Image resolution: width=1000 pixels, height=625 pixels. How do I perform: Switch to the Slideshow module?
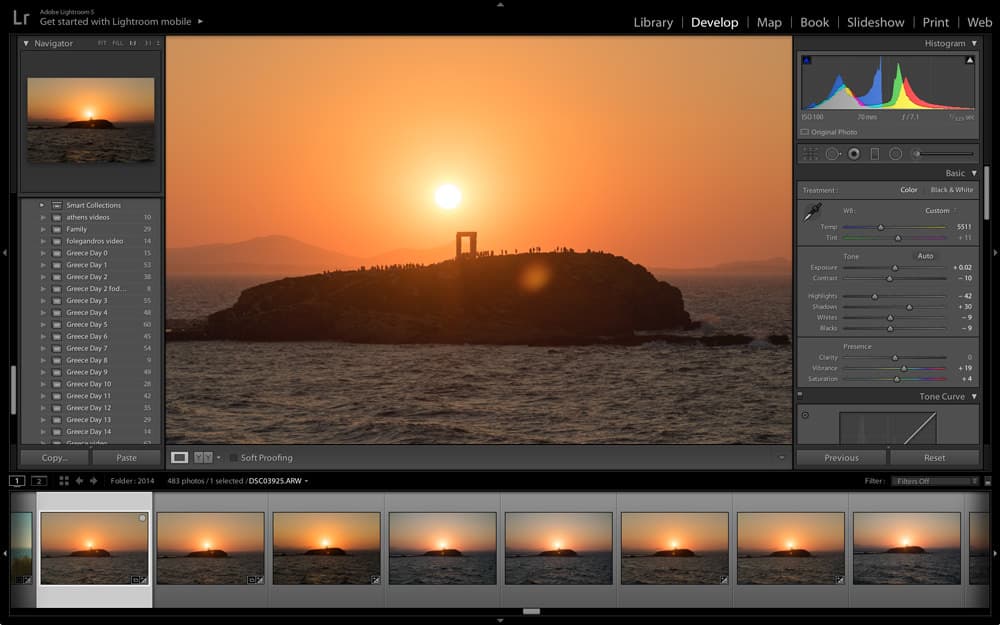coord(876,22)
